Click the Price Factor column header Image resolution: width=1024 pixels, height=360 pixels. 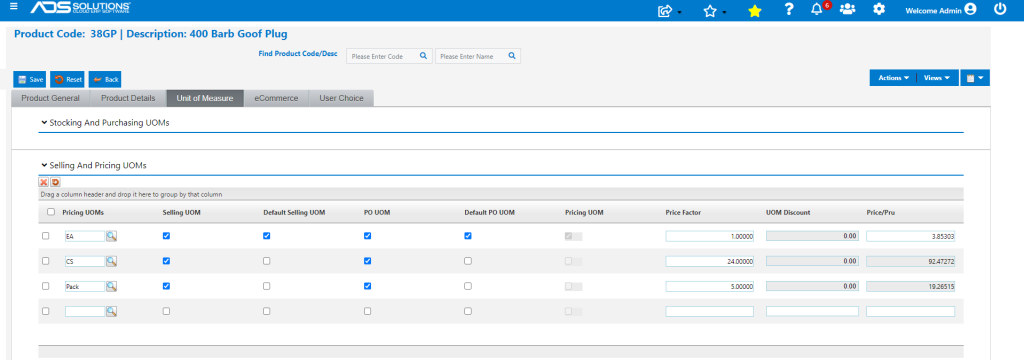(x=682, y=212)
